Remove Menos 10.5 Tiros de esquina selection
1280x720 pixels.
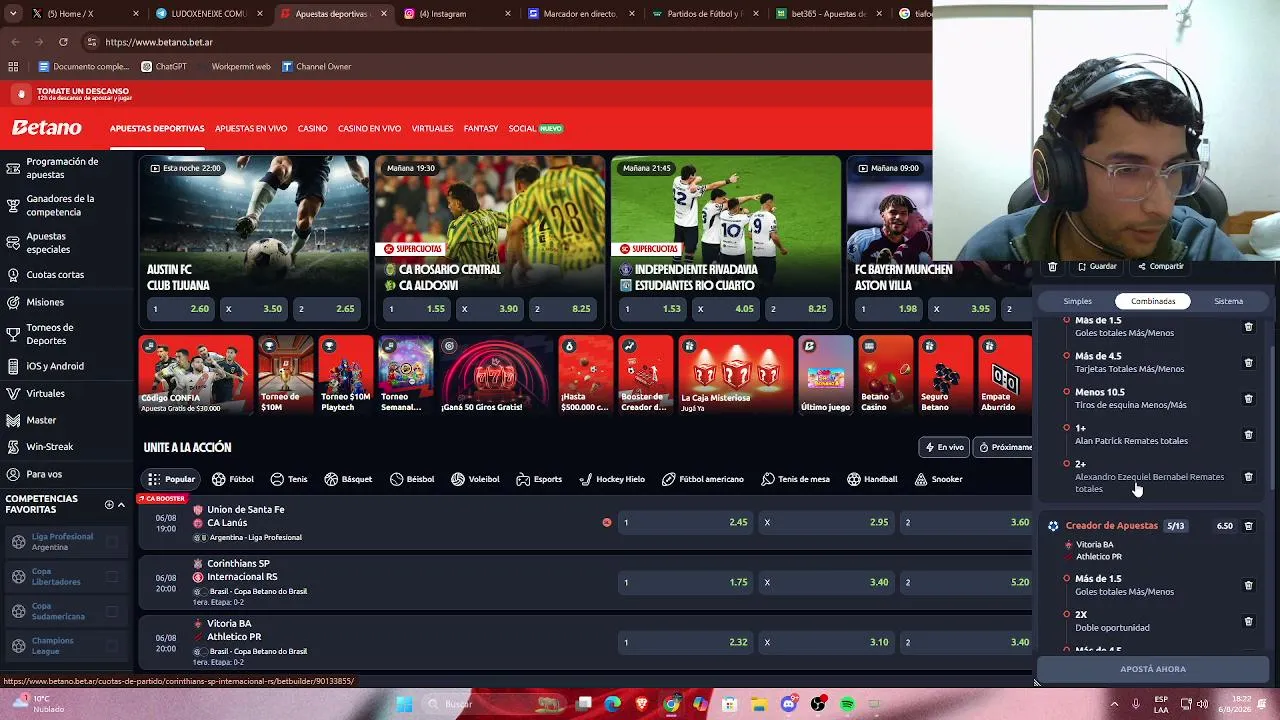click(x=1248, y=399)
